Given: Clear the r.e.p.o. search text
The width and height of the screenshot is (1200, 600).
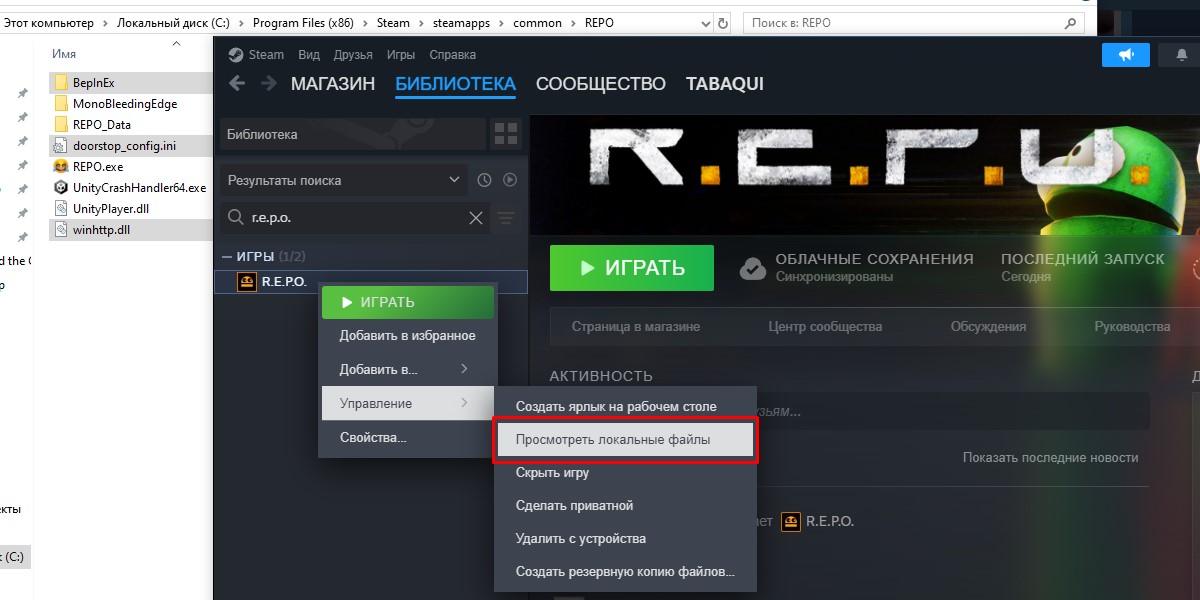Looking at the screenshot, I should (476, 218).
